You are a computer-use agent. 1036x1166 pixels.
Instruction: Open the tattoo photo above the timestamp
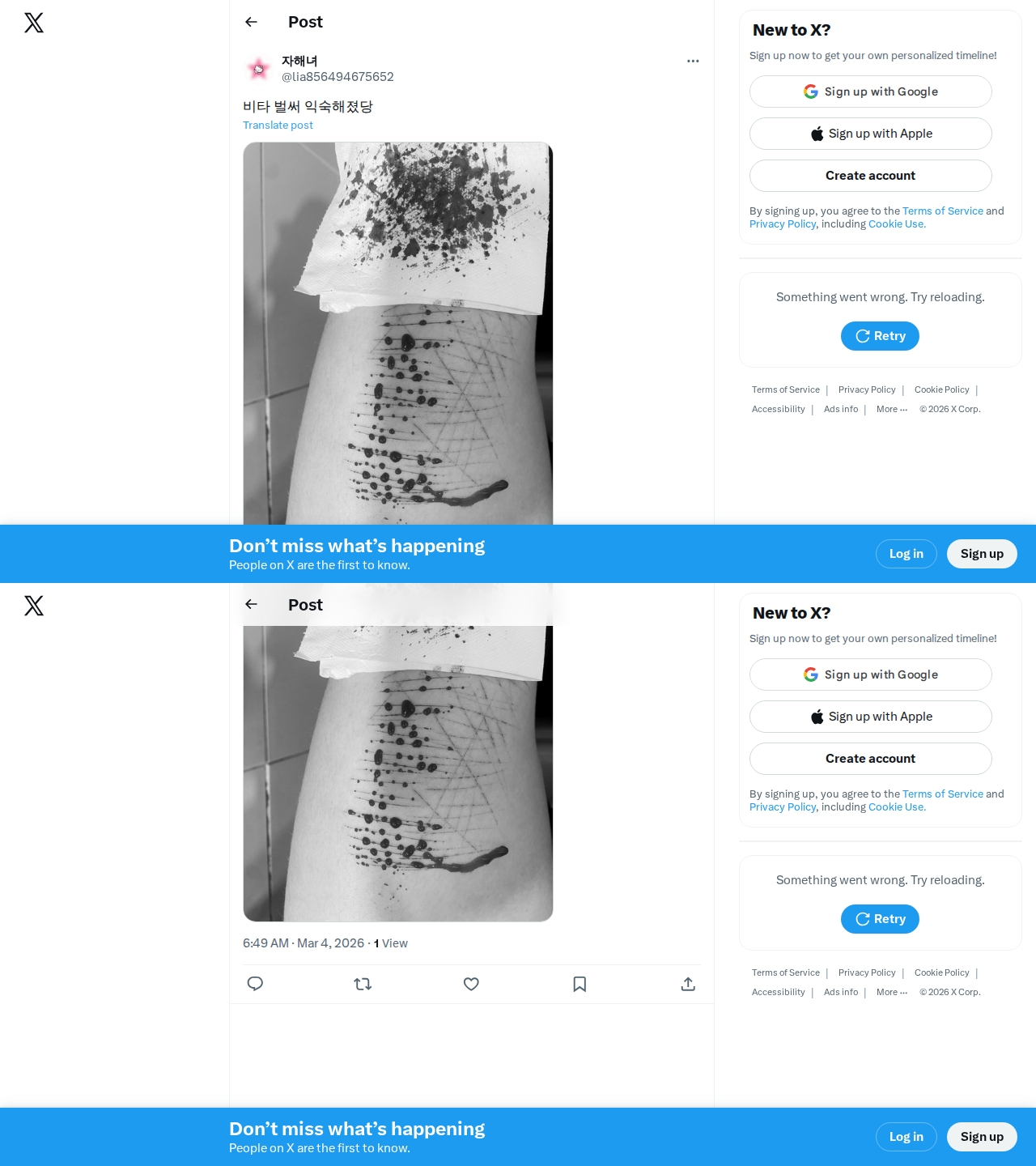tap(398, 773)
